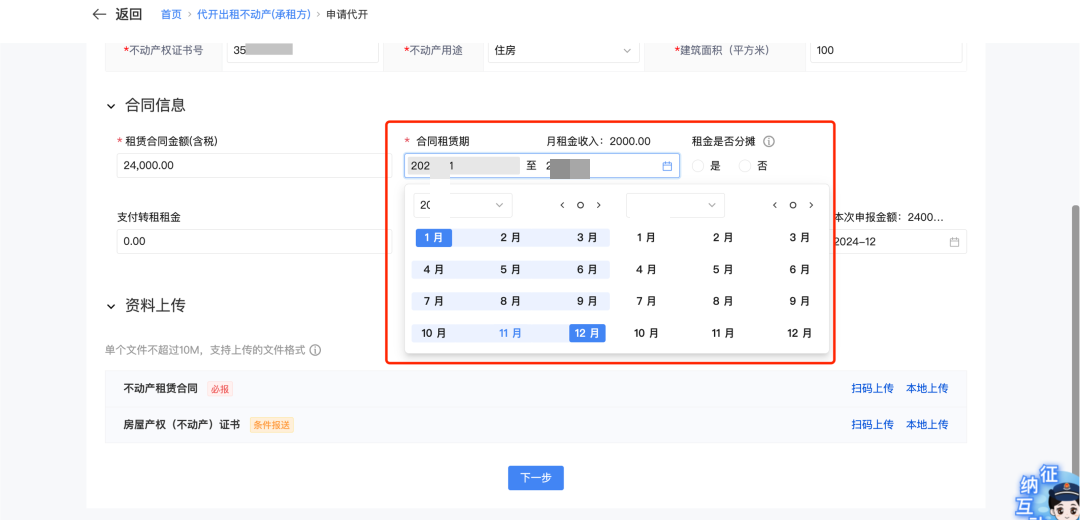This screenshot has height=520, width=1080.
Task: Select 否 for 租金是否分摊
Action: 745,166
